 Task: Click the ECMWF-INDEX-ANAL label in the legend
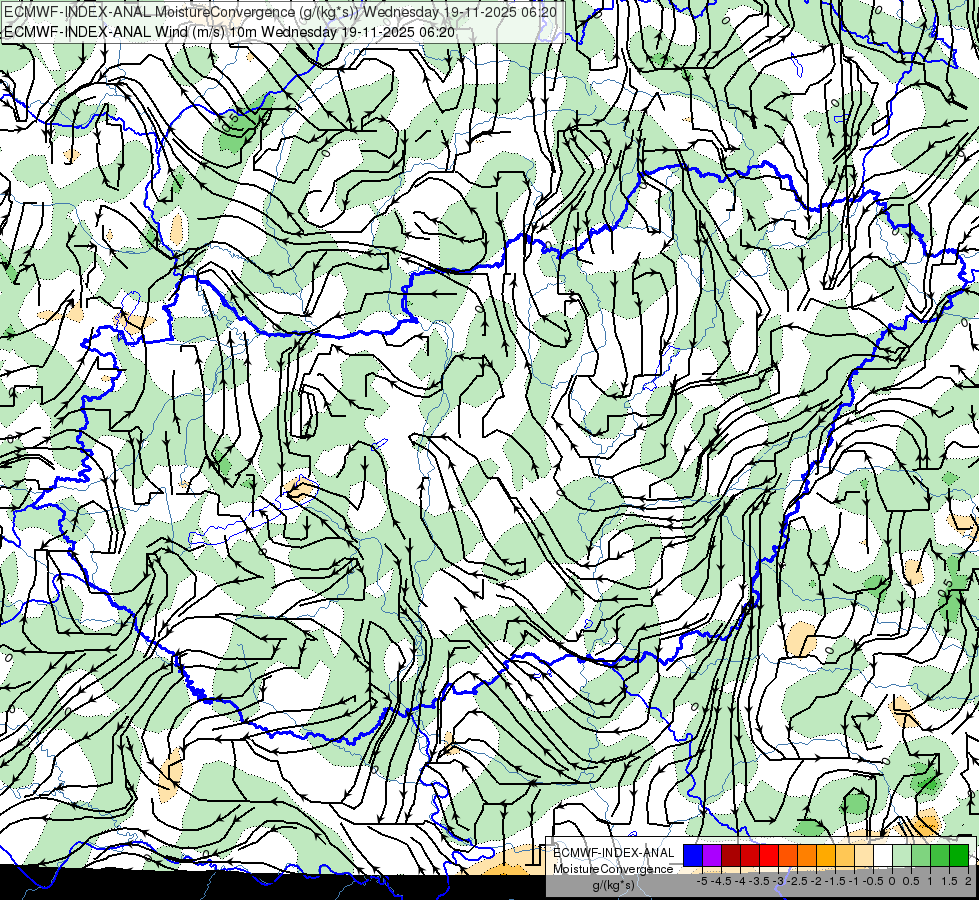coord(613,853)
